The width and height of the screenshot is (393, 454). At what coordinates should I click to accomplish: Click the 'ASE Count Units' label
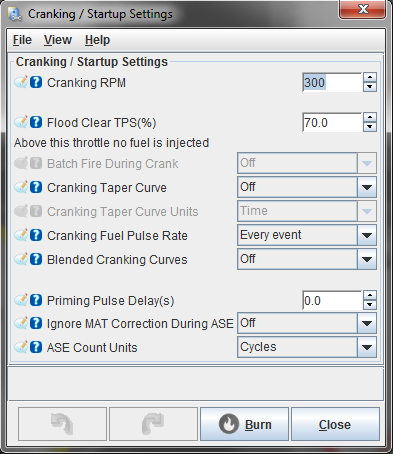[92, 347]
